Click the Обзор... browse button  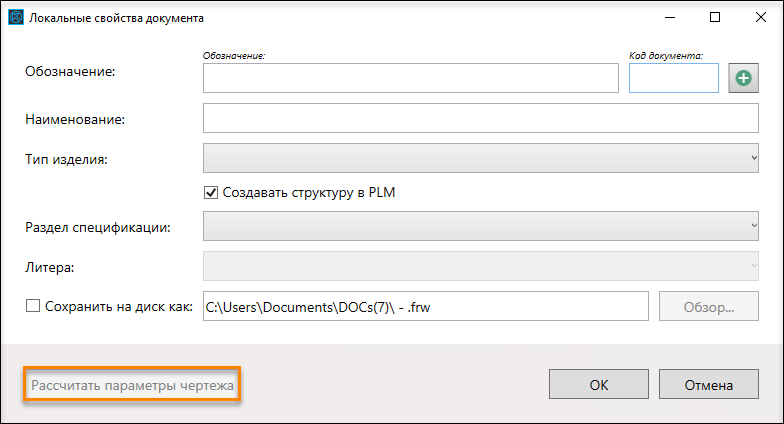pyautogui.click(x=708, y=306)
